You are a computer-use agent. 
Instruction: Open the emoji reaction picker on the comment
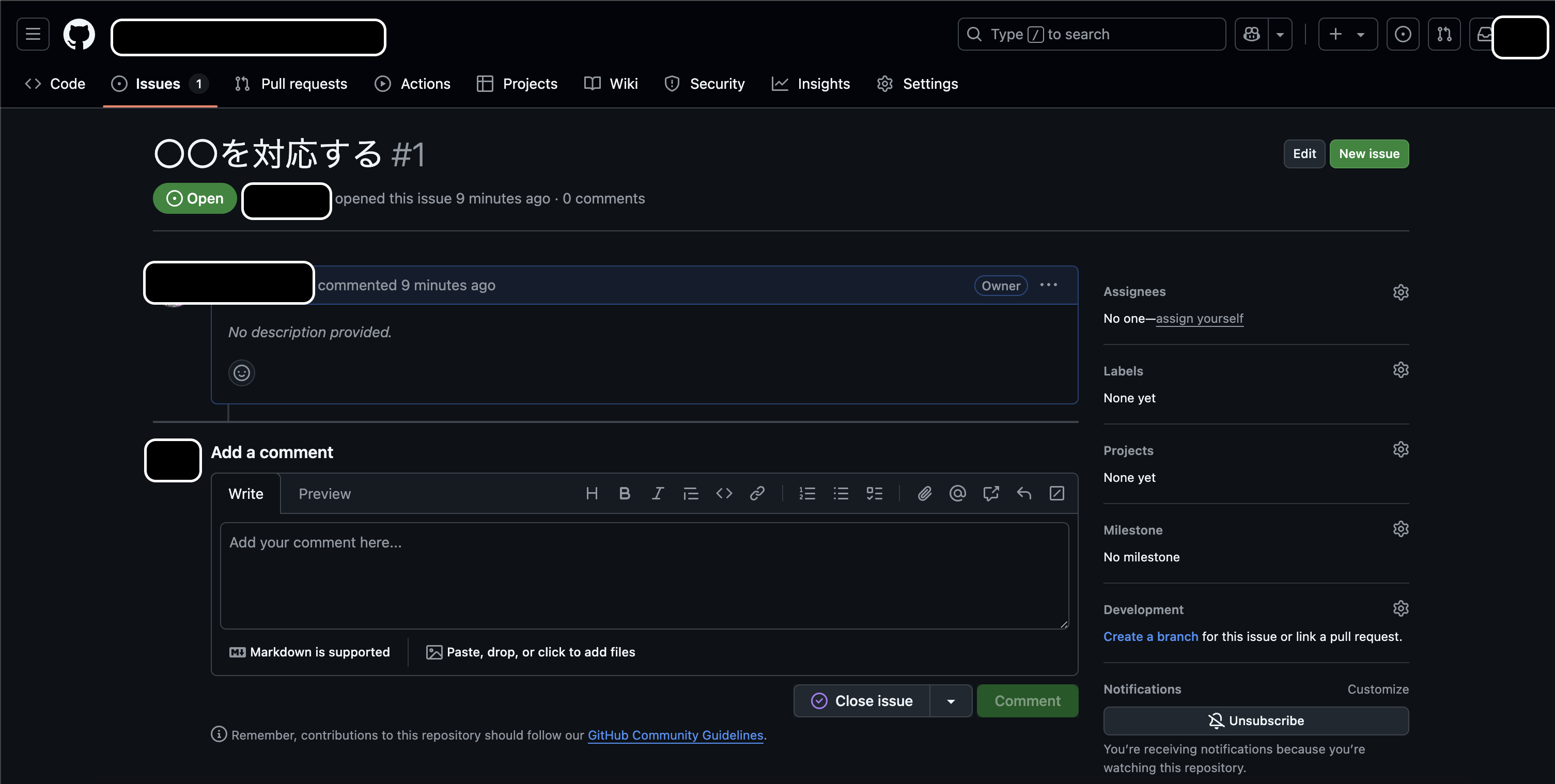[x=241, y=372]
